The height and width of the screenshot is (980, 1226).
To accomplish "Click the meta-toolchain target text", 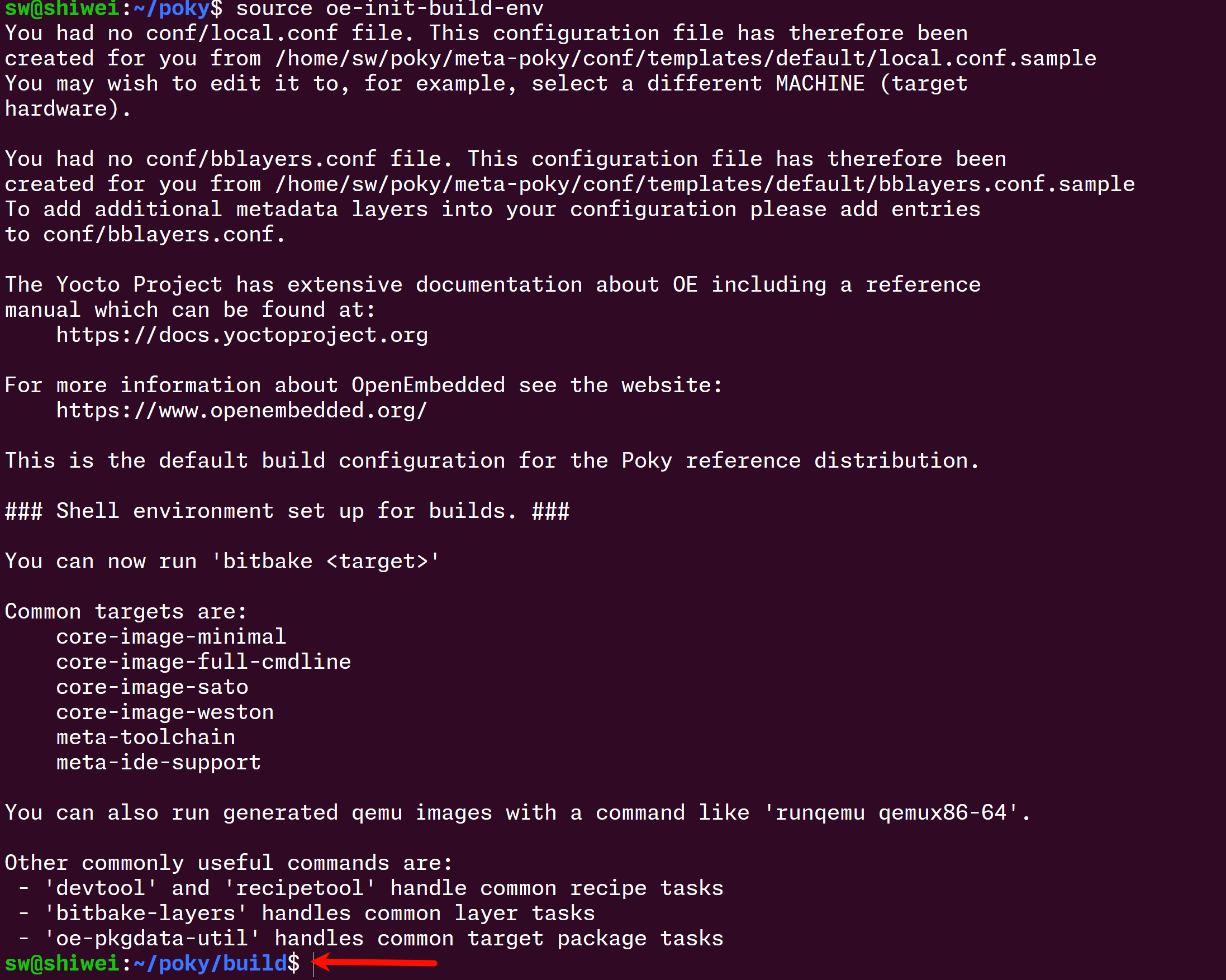I will coord(146,738).
